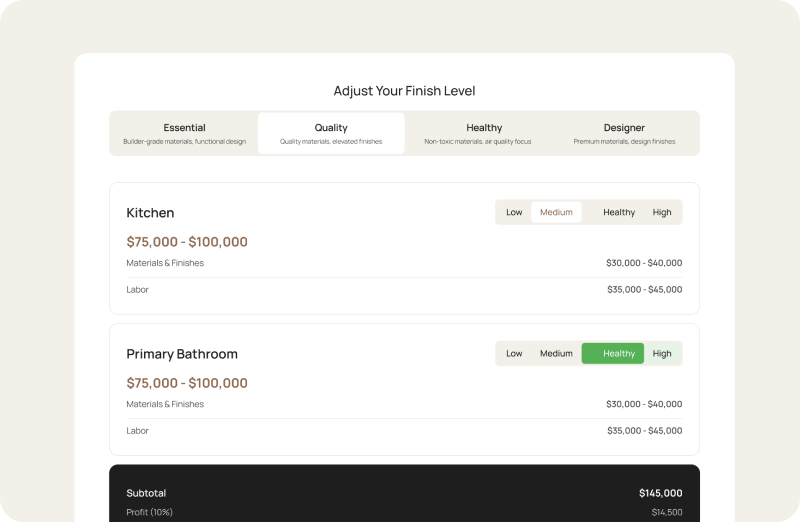The image size is (800, 522).
Task: Click Kitchen total price range $75,000 - $100,000
Action: (x=187, y=242)
